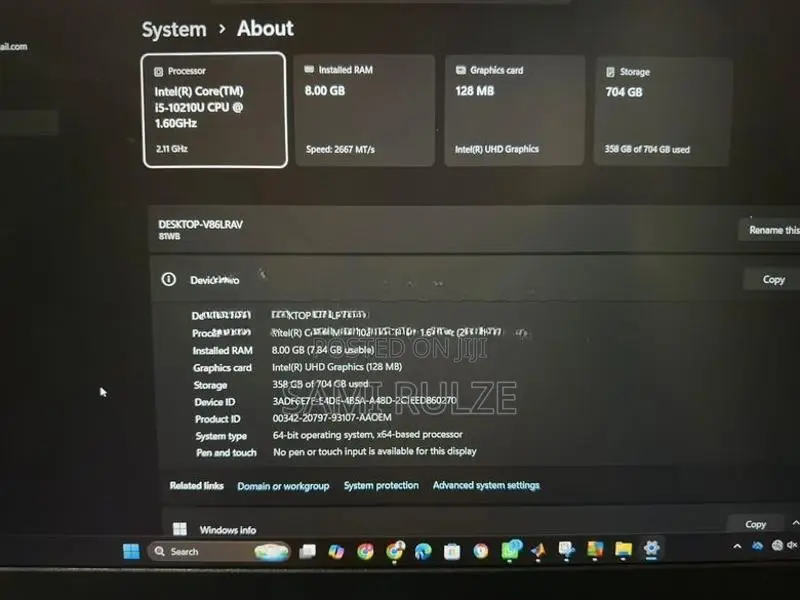Open Google Chrome from the taskbar

(x=365, y=551)
